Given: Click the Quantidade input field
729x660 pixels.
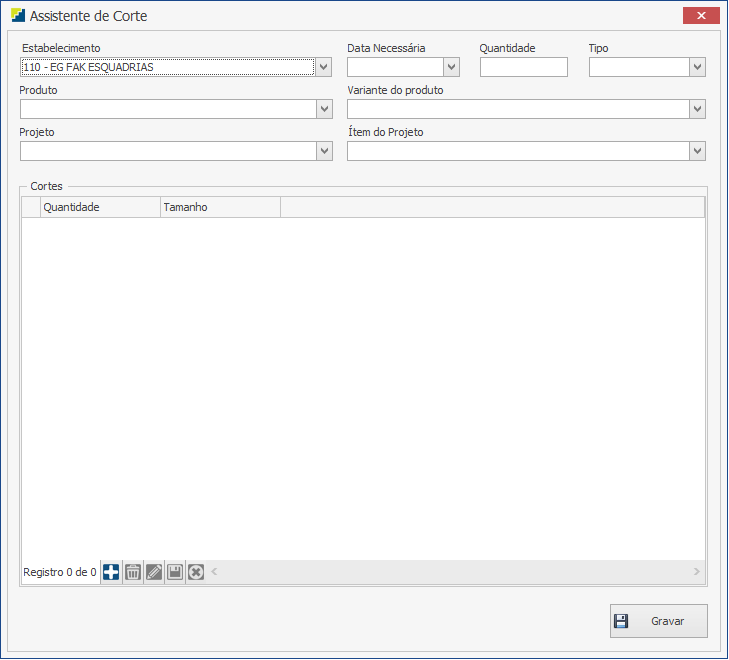Looking at the screenshot, I should click(523, 68).
